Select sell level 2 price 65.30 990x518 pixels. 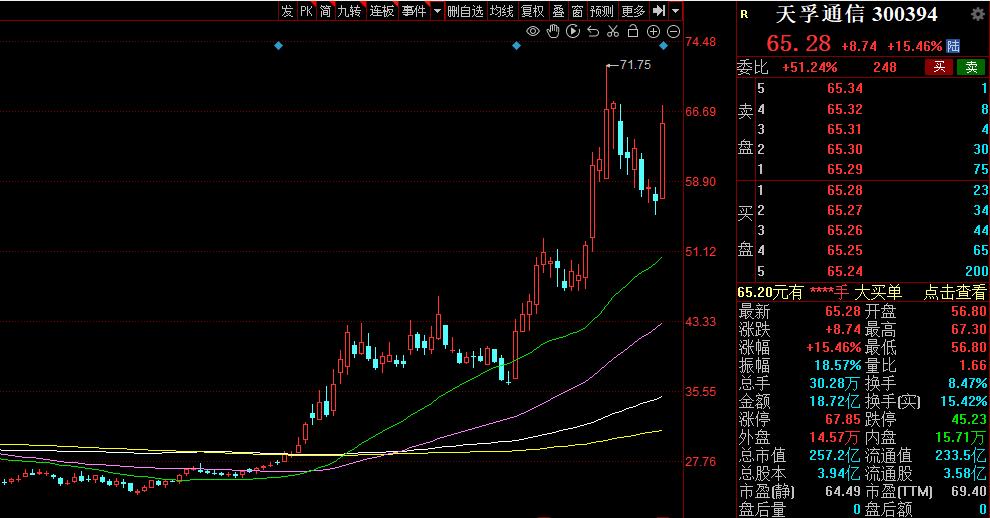[845, 149]
